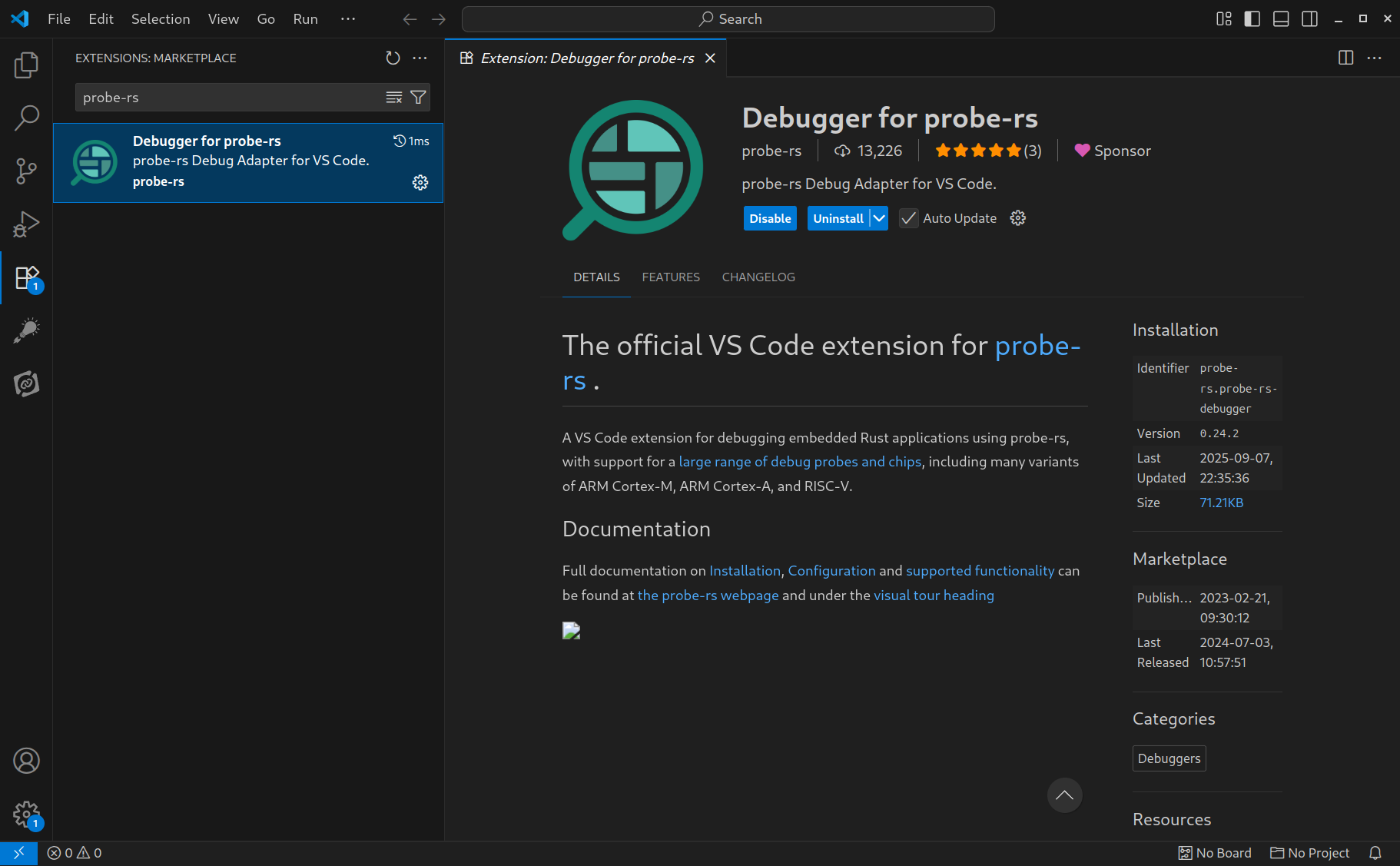The height and width of the screenshot is (866, 1400).
Task: Open the Run and Debug view
Action: pyautogui.click(x=26, y=224)
